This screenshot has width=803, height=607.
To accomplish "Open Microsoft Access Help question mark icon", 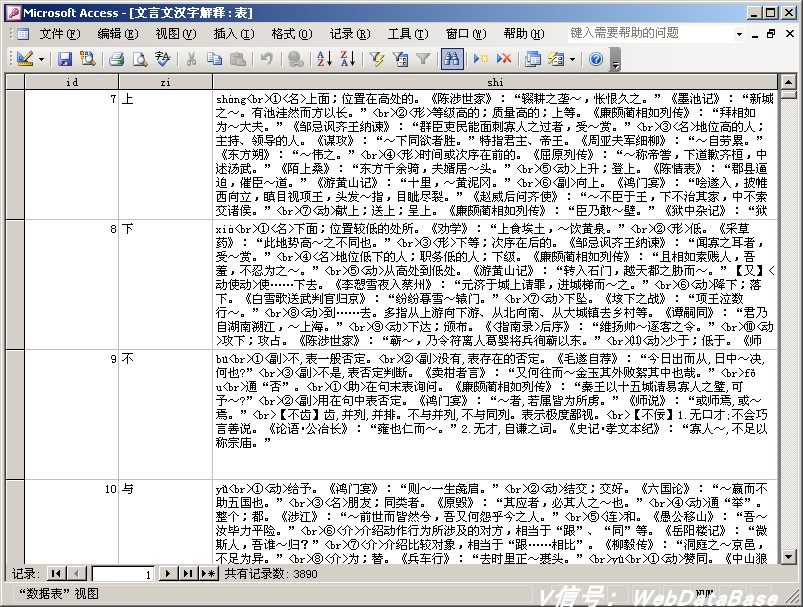I will (x=596, y=59).
